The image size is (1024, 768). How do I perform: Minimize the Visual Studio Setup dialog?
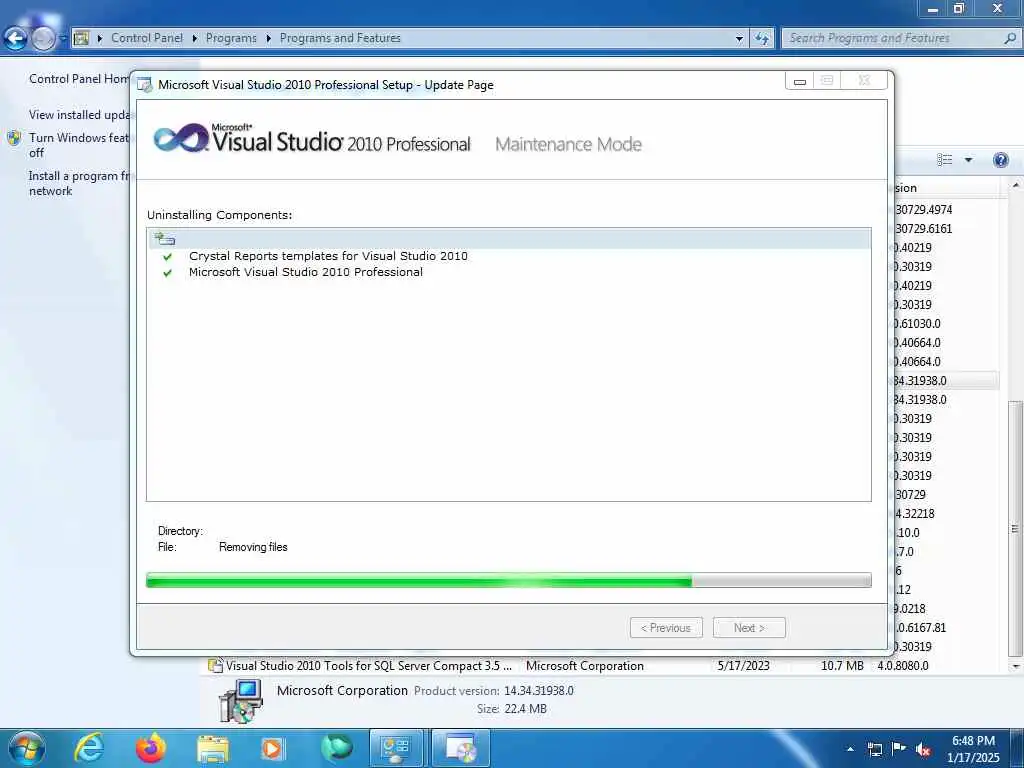coord(799,81)
